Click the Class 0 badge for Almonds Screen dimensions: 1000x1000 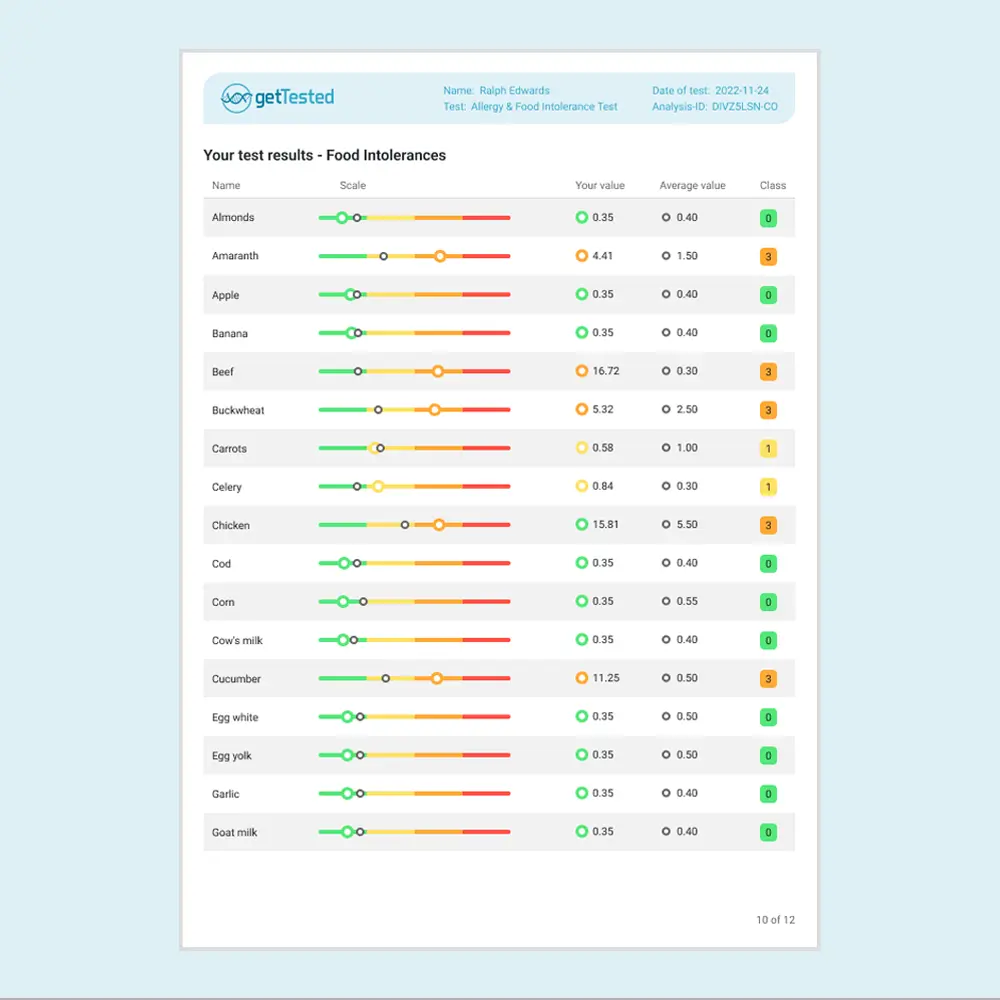click(768, 218)
